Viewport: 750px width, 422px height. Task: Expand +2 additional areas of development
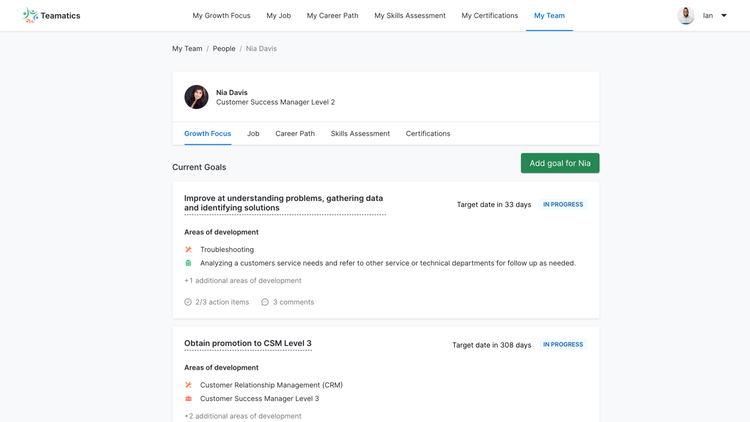tap(243, 416)
